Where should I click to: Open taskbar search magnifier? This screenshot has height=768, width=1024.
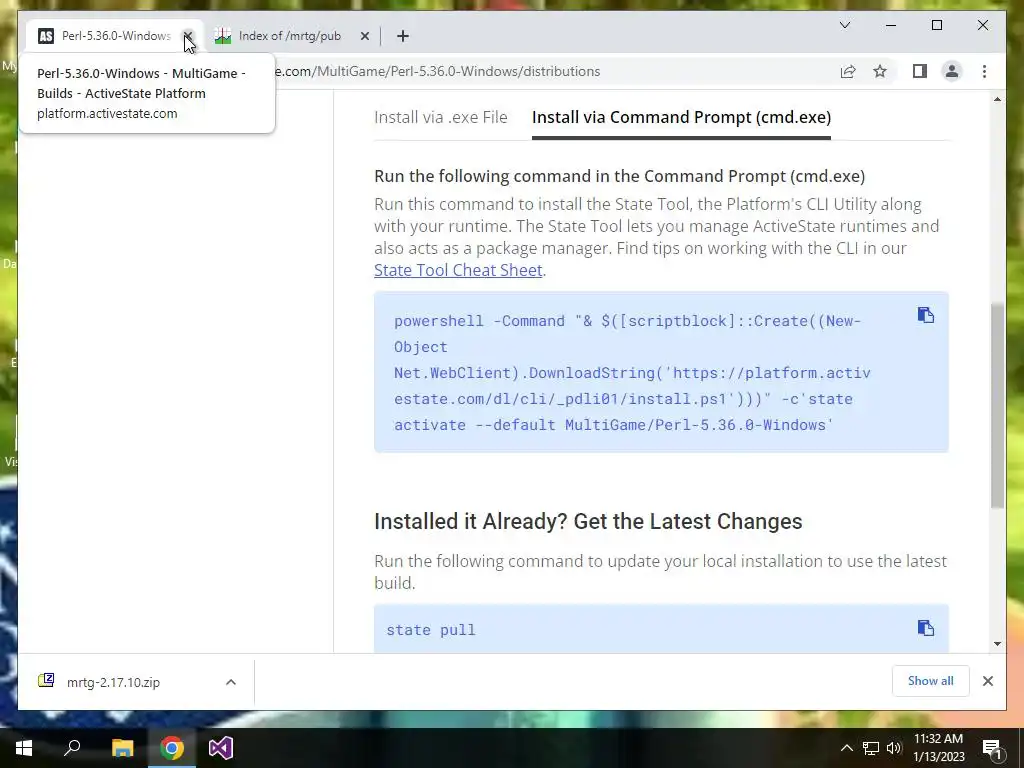tap(72, 748)
